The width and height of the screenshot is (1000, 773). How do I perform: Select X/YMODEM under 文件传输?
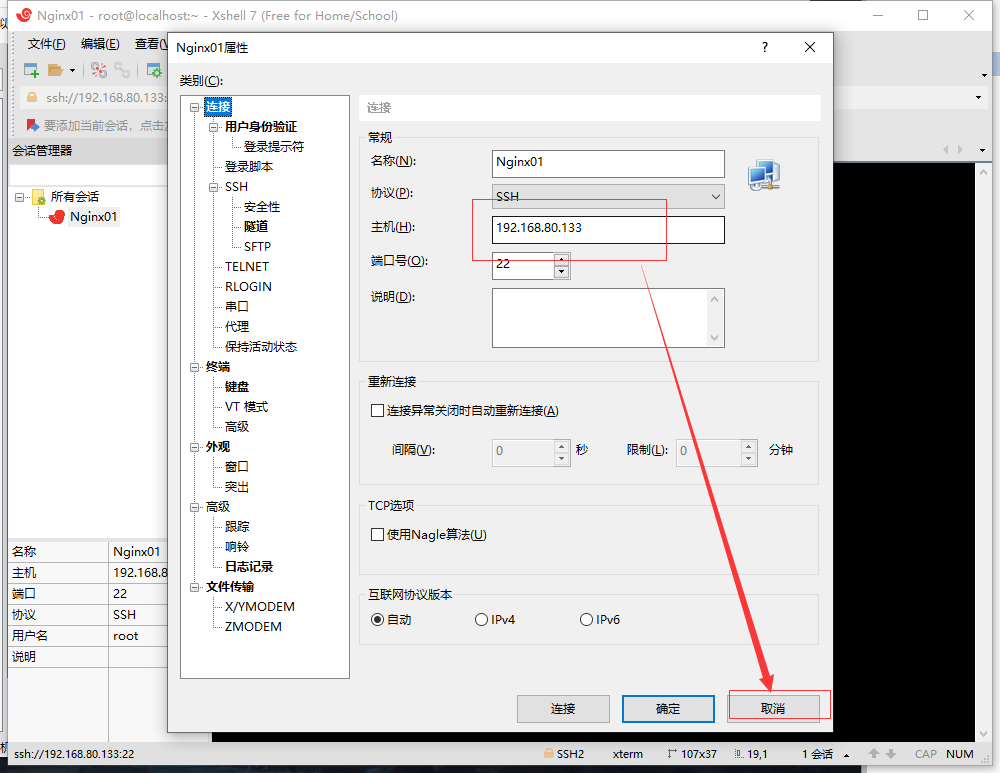pyautogui.click(x=260, y=607)
